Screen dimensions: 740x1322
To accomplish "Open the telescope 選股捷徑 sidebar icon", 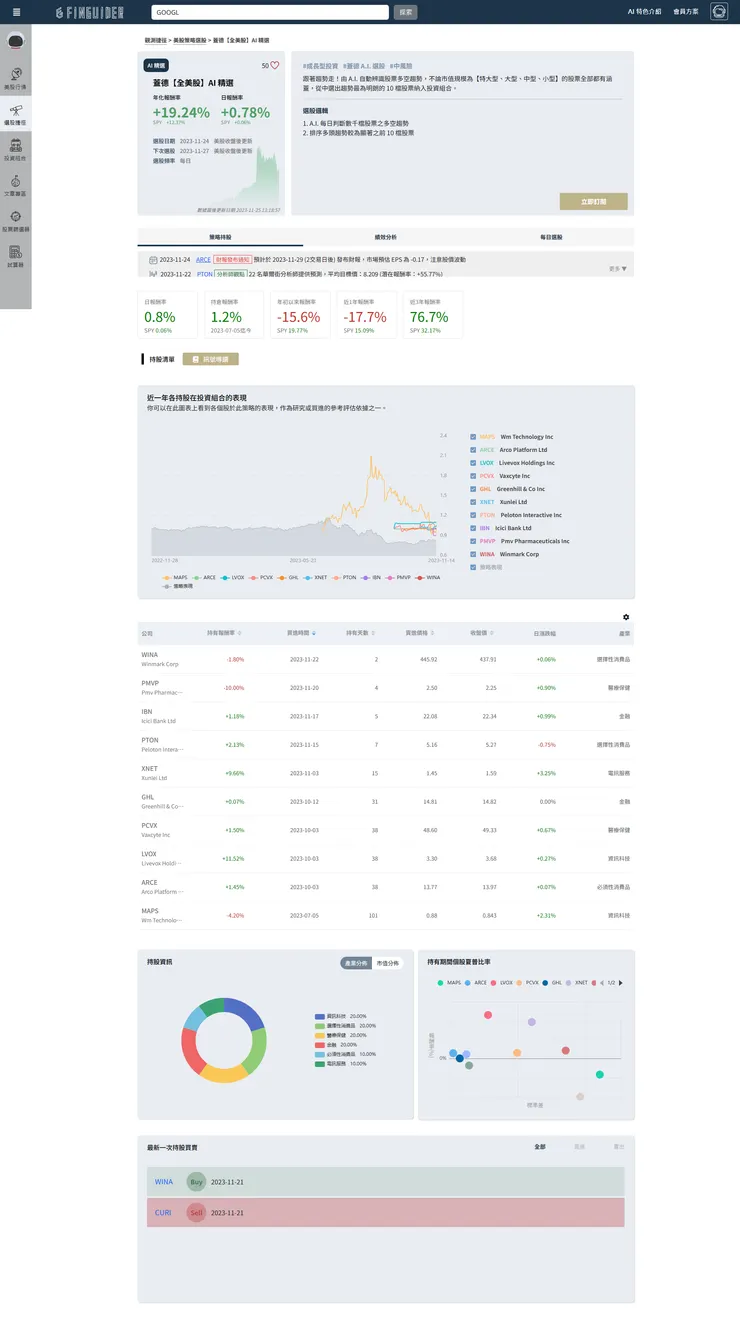I will tap(16, 114).
